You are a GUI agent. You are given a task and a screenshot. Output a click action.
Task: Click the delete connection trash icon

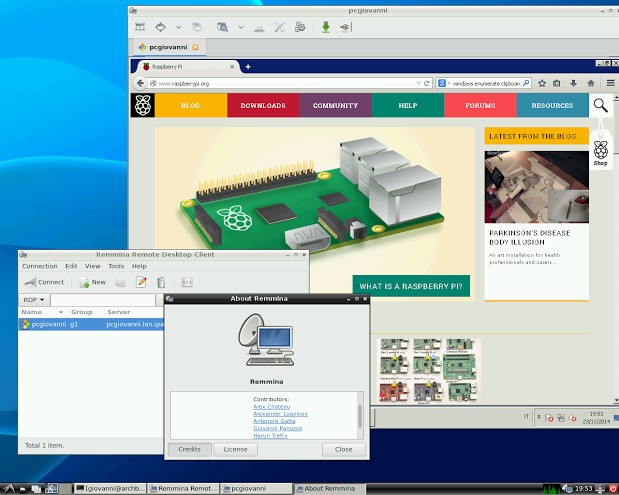pyautogui.click(x=161, y=282)
